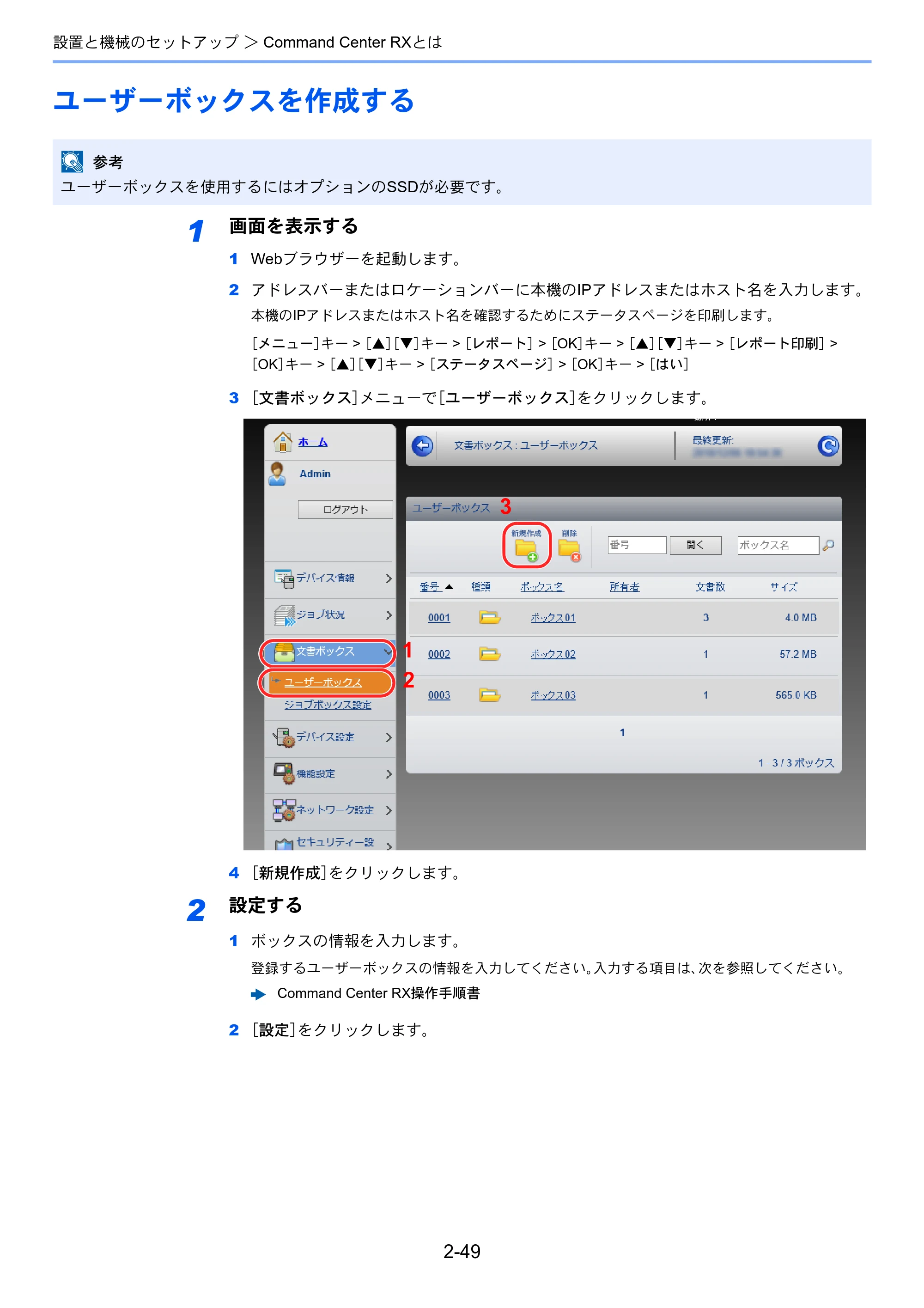Click the ジョブ状況 icon in sidebar
This screenshot has width=924, height=1308.
[x=284, y=615]
